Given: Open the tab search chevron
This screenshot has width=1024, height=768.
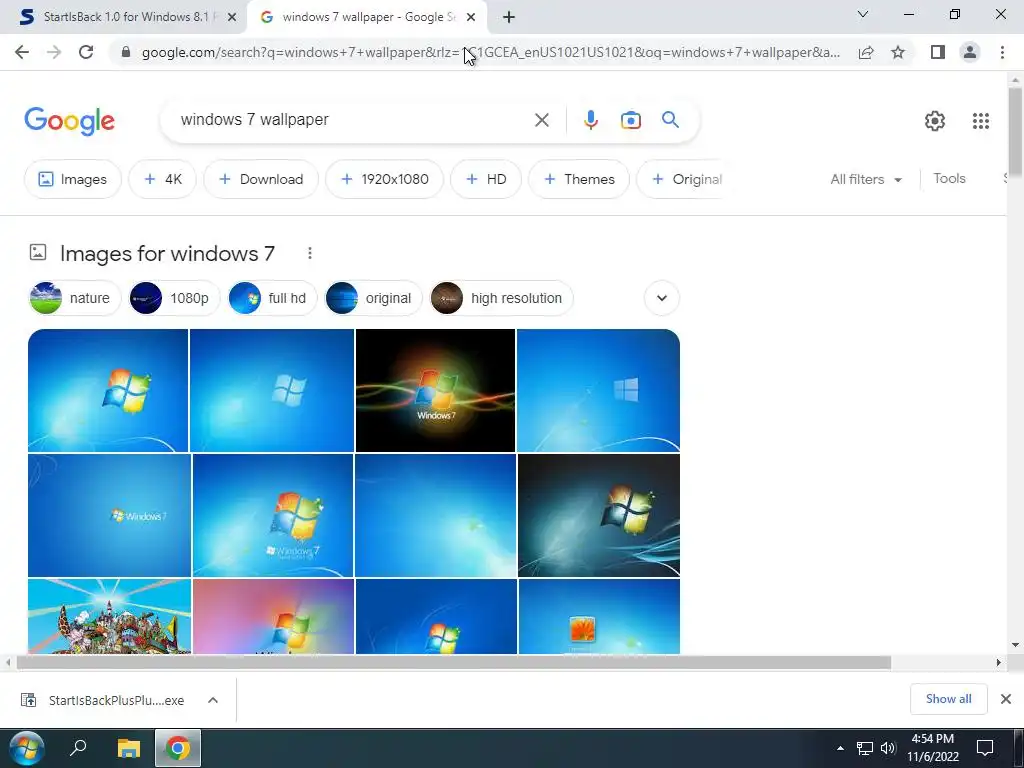Looking at the screenshot, I should [x=863, y=14].
